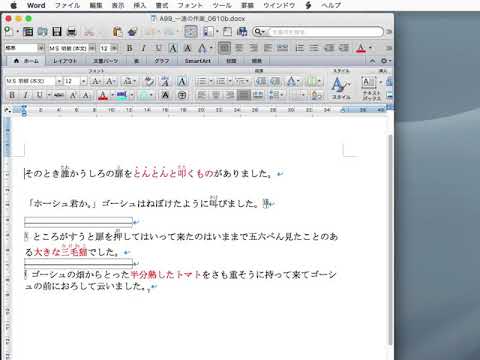Save the document with floppy icon
Image resolution: width=480 pixels, height=360 pixels.
pyautogui.click(x=57, y=32)
